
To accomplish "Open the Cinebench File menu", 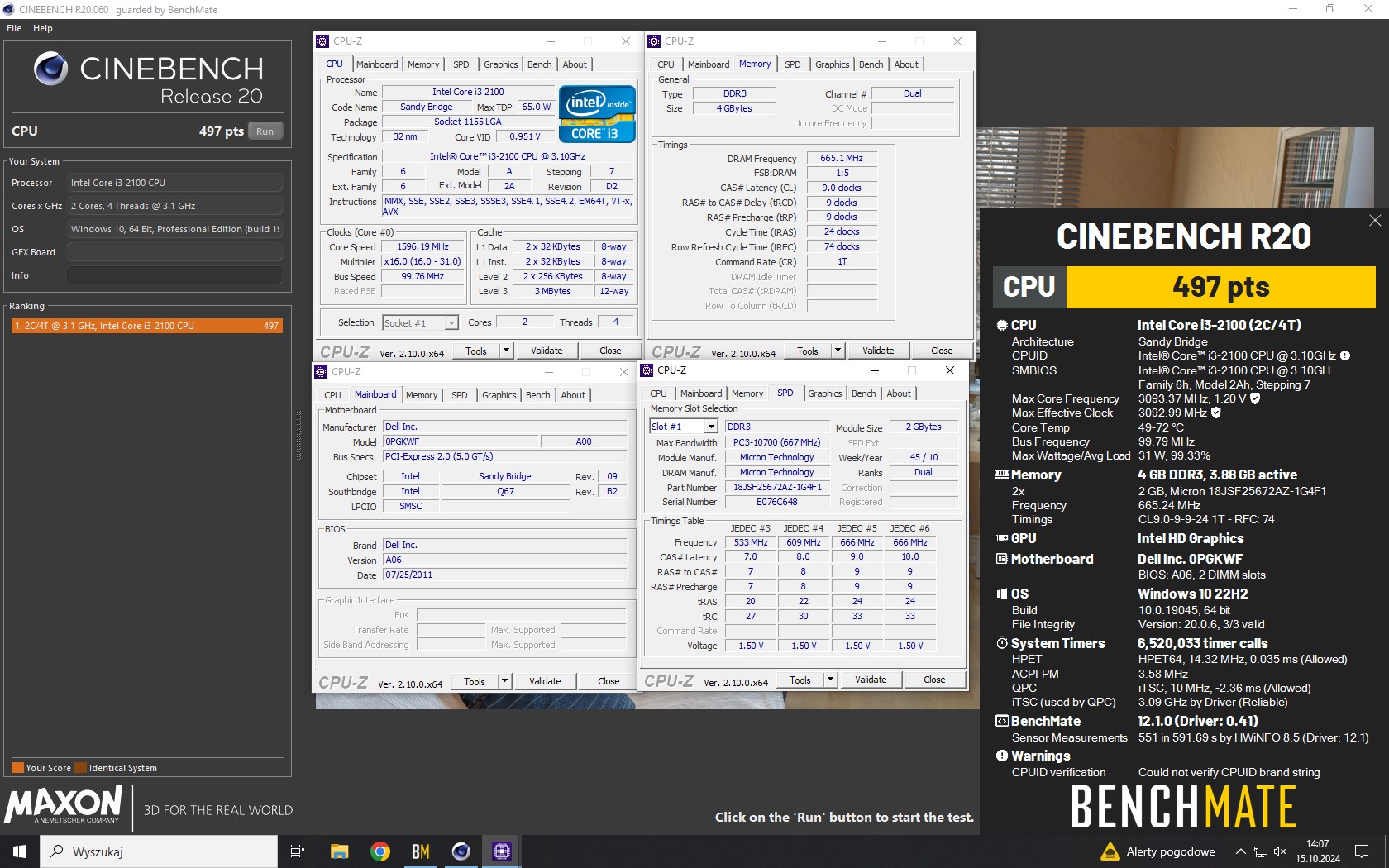I will coord(14,28).
